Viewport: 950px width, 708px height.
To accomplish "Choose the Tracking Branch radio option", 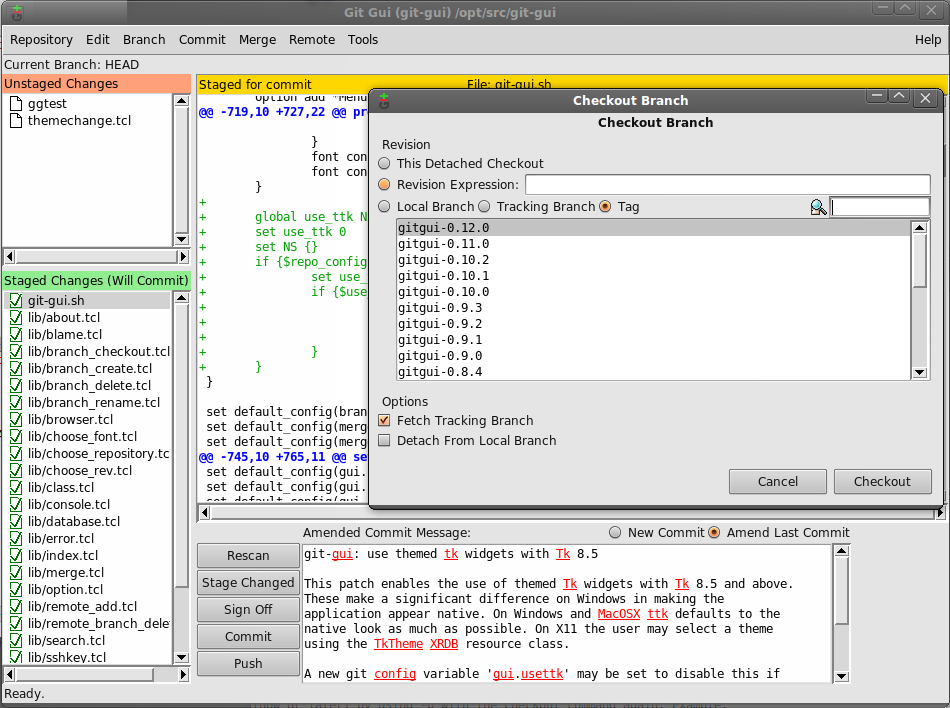I will coord(484,207).
